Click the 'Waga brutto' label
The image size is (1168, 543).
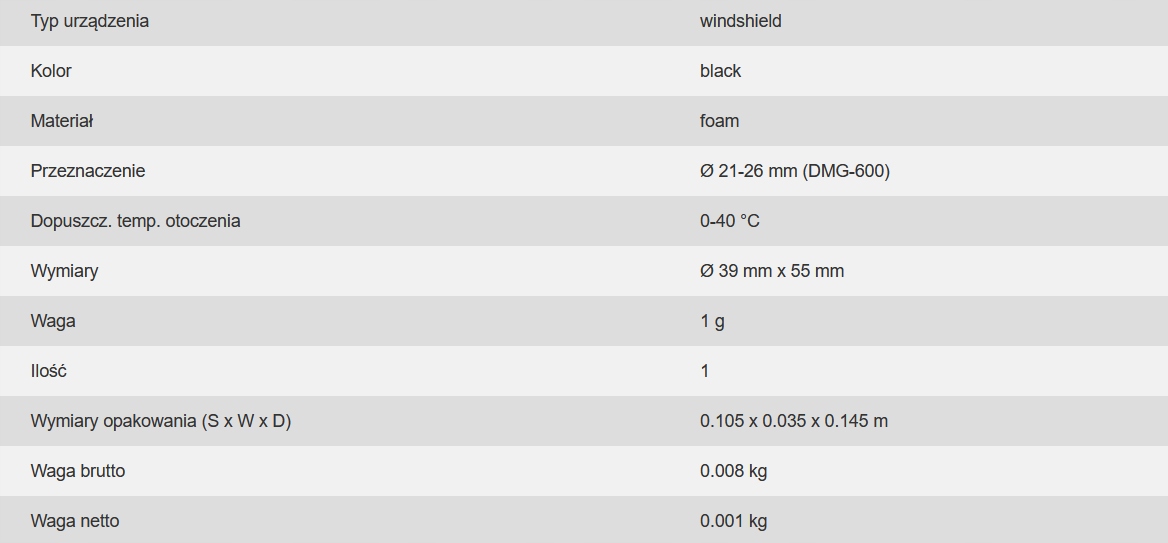(78, 471)
